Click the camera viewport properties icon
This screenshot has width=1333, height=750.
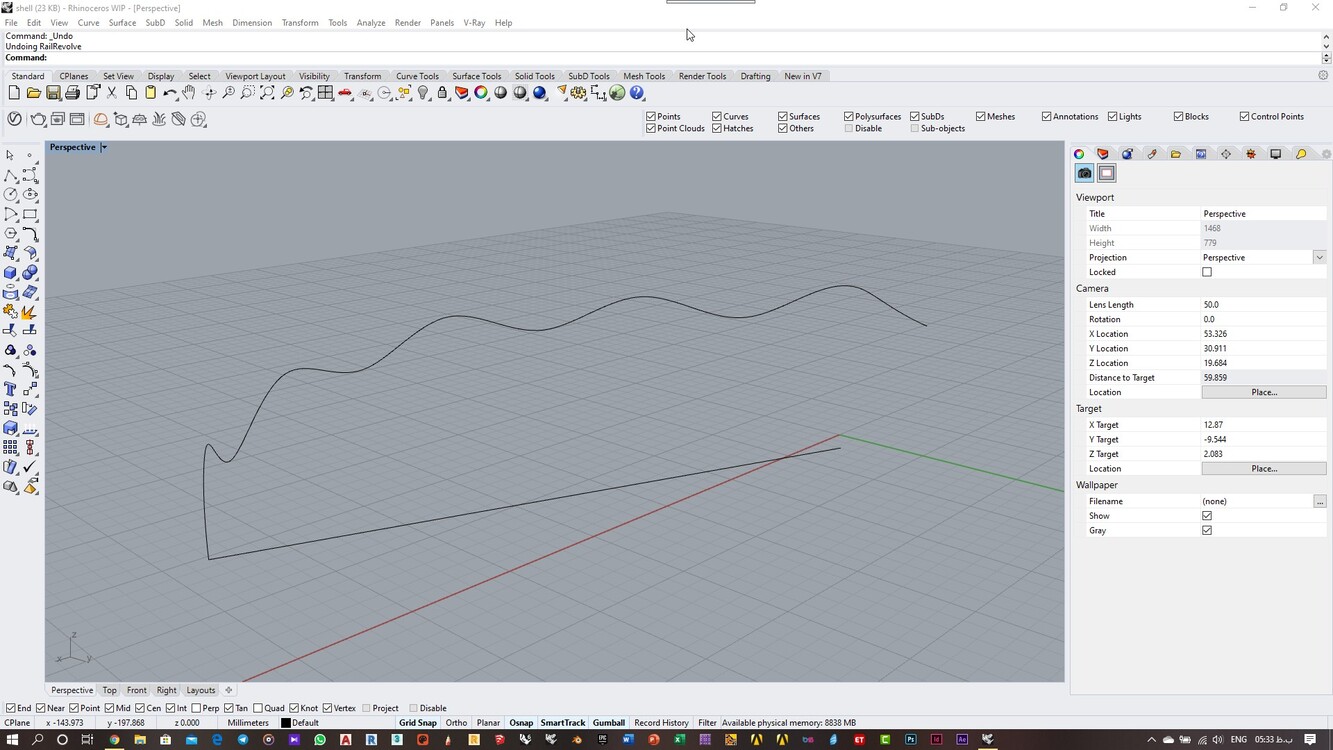[1084, 173]
